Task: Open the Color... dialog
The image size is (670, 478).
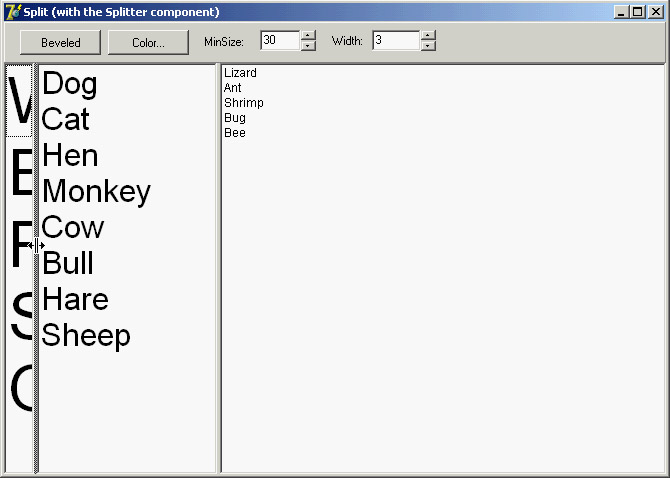Action: (149, 42)
